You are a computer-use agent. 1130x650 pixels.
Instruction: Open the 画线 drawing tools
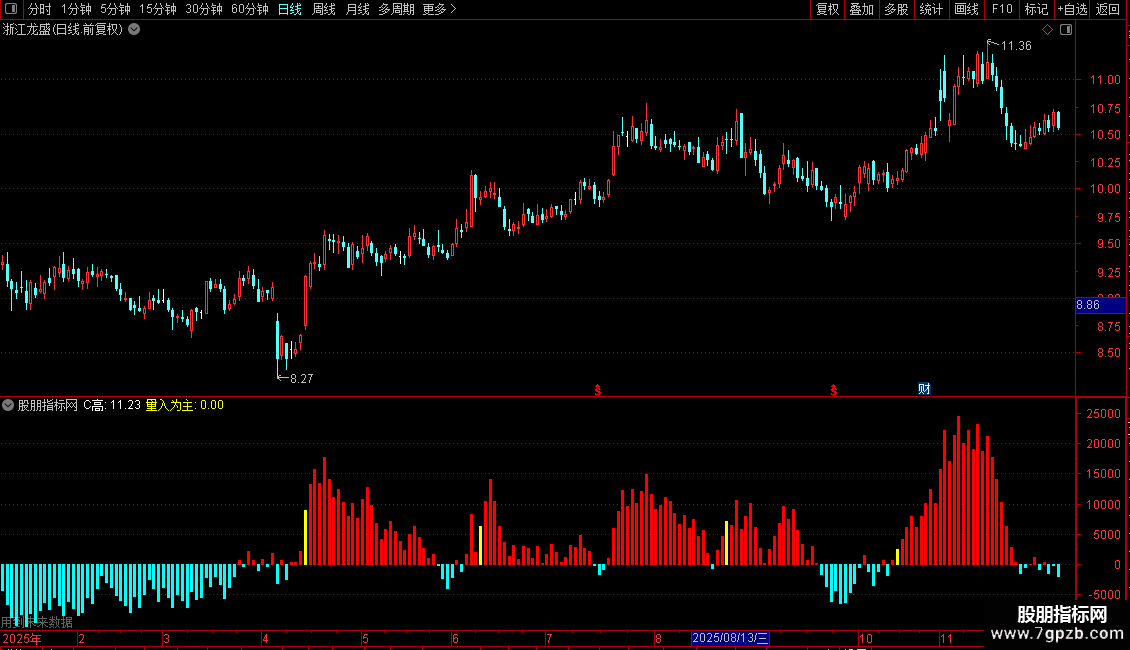coord(966,9)
